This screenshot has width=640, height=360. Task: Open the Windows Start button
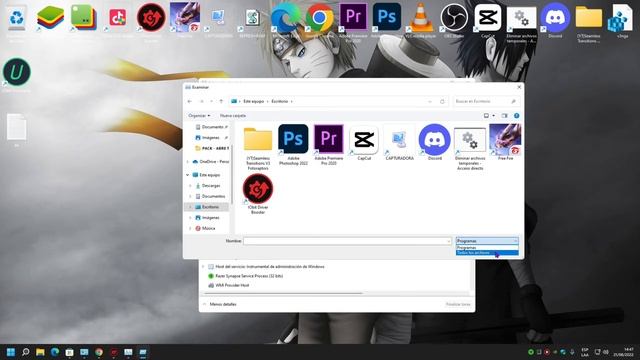point(11,352)
